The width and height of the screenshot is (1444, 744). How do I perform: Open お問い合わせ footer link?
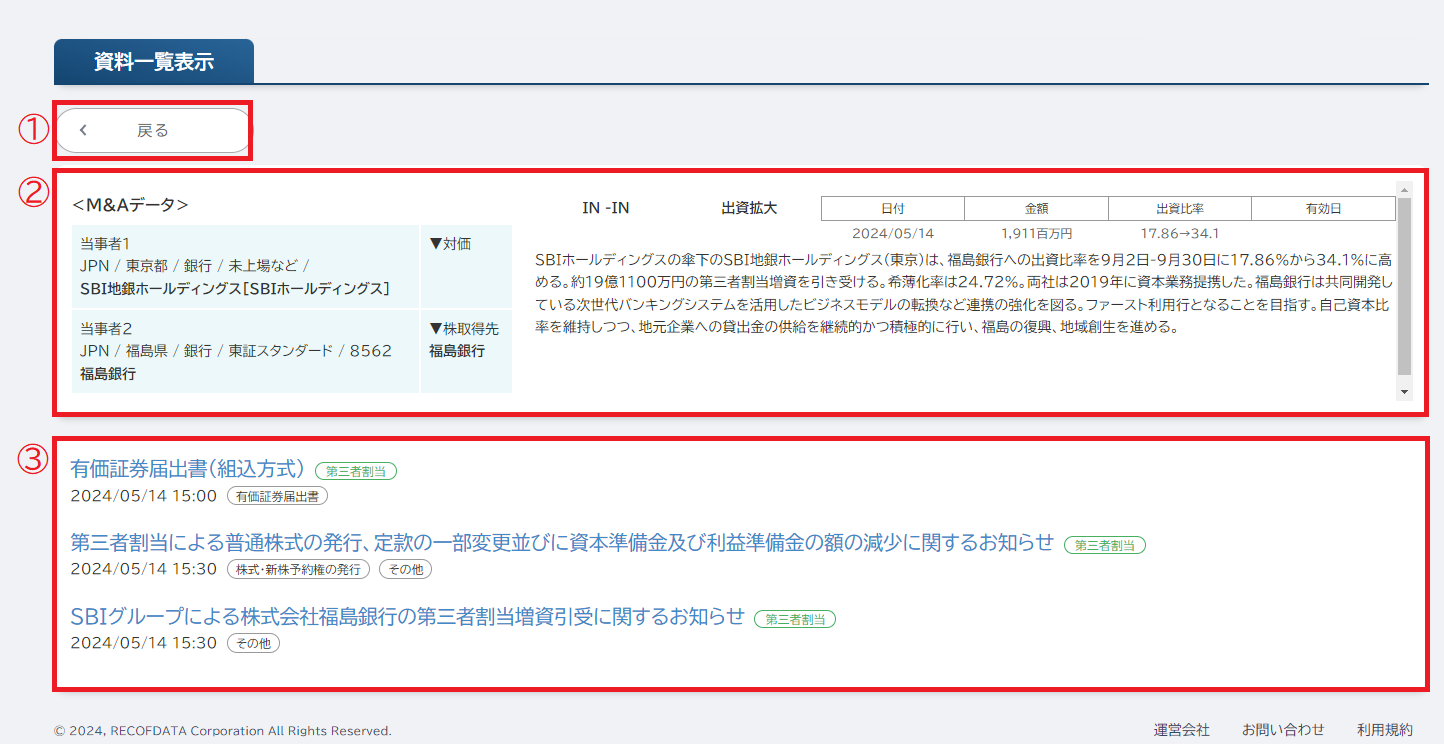(x=1283, y=730)
